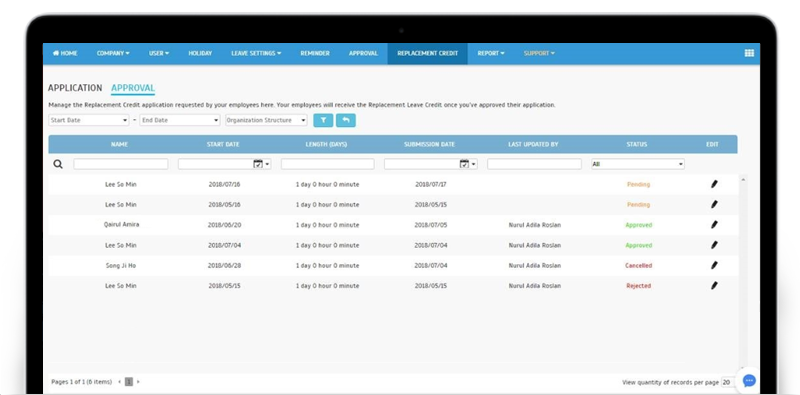Viewport: 800px width, 395px height.
Task: Open the Organization Structure dropdown
Action: 266,120
